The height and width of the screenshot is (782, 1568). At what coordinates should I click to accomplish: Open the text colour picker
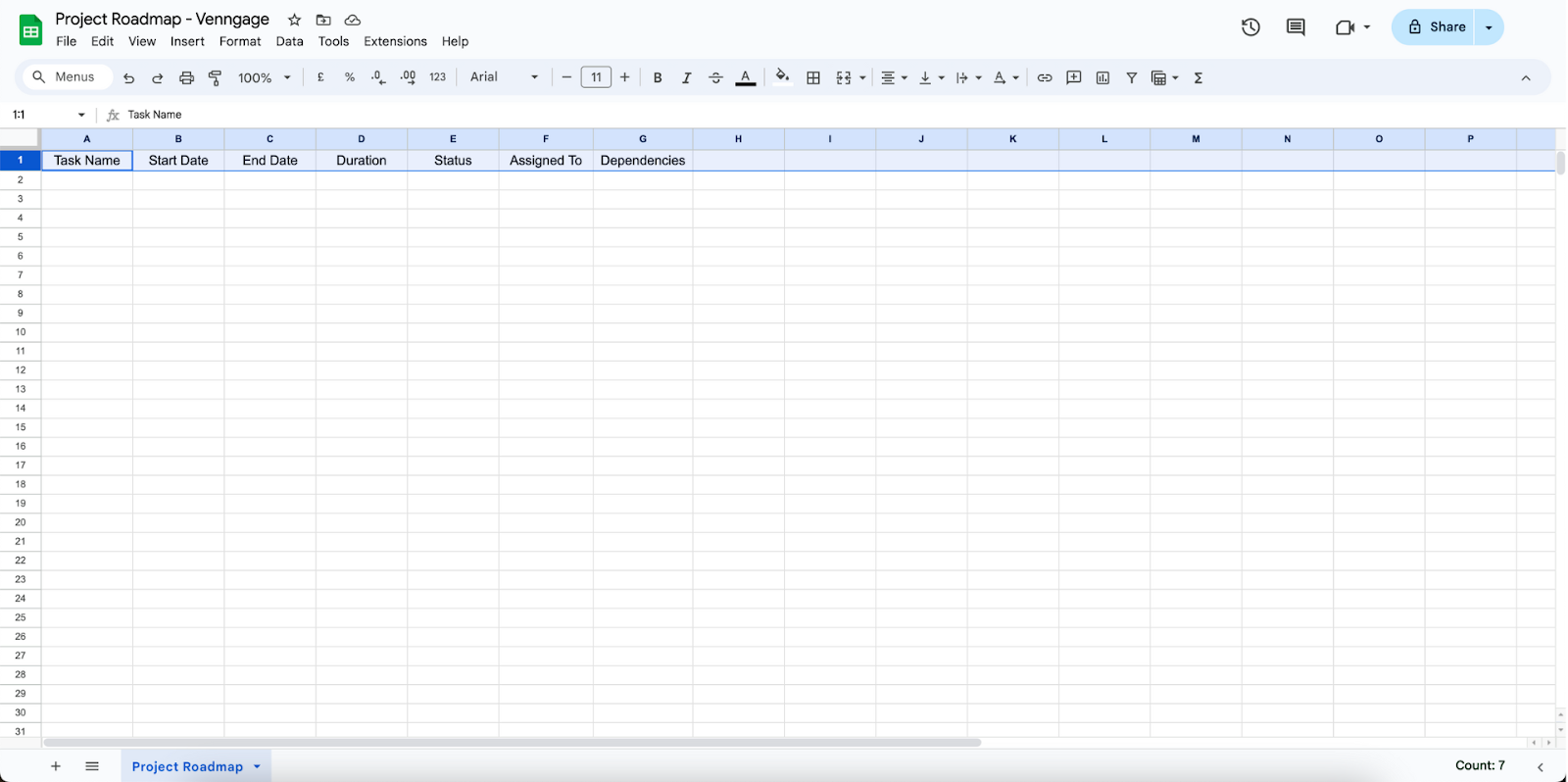pyautogui.click(x=746, y=77)
